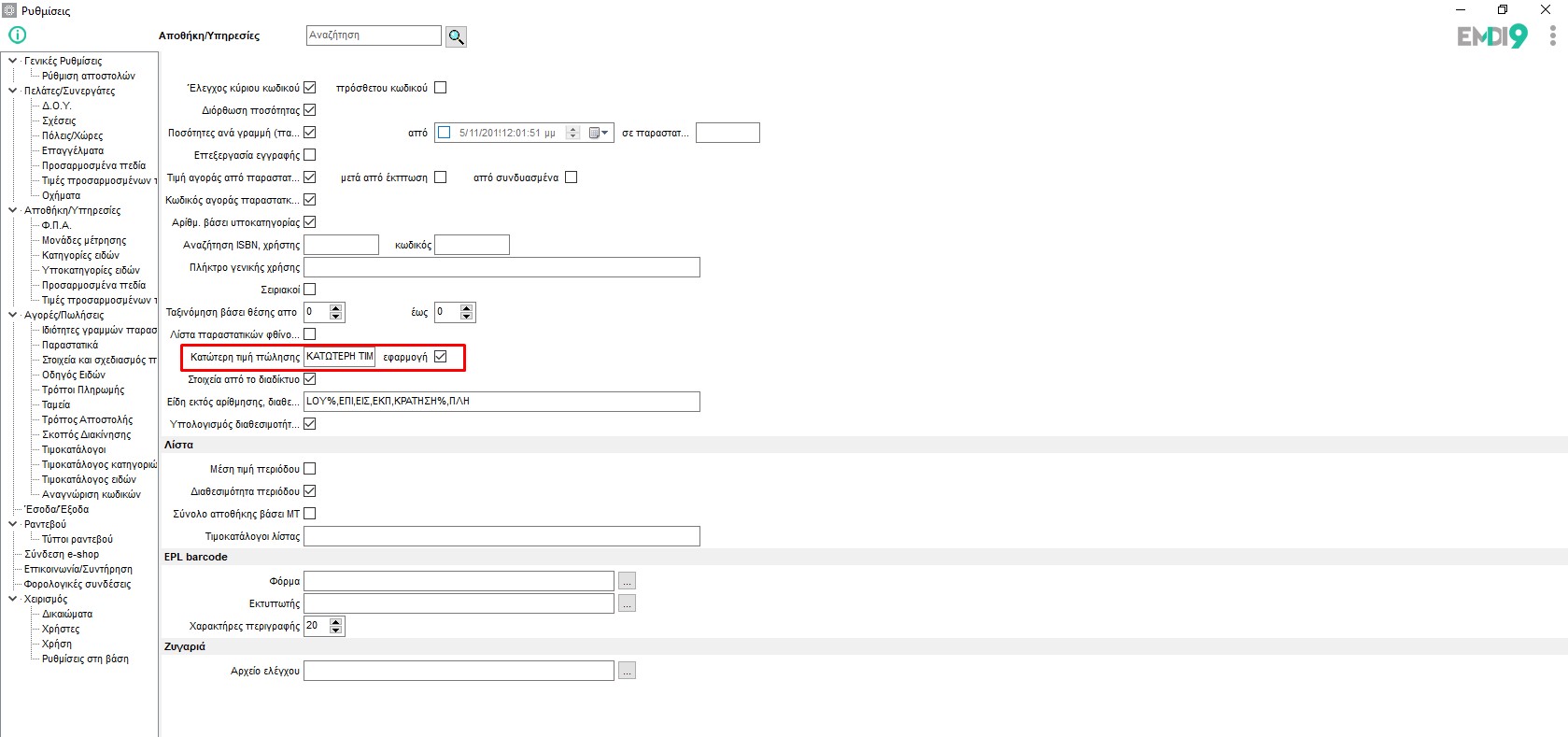Browse for Φόρμα file
This screenshot has width=1568, height=737.
pyautogui.click(x=627, y=581)
